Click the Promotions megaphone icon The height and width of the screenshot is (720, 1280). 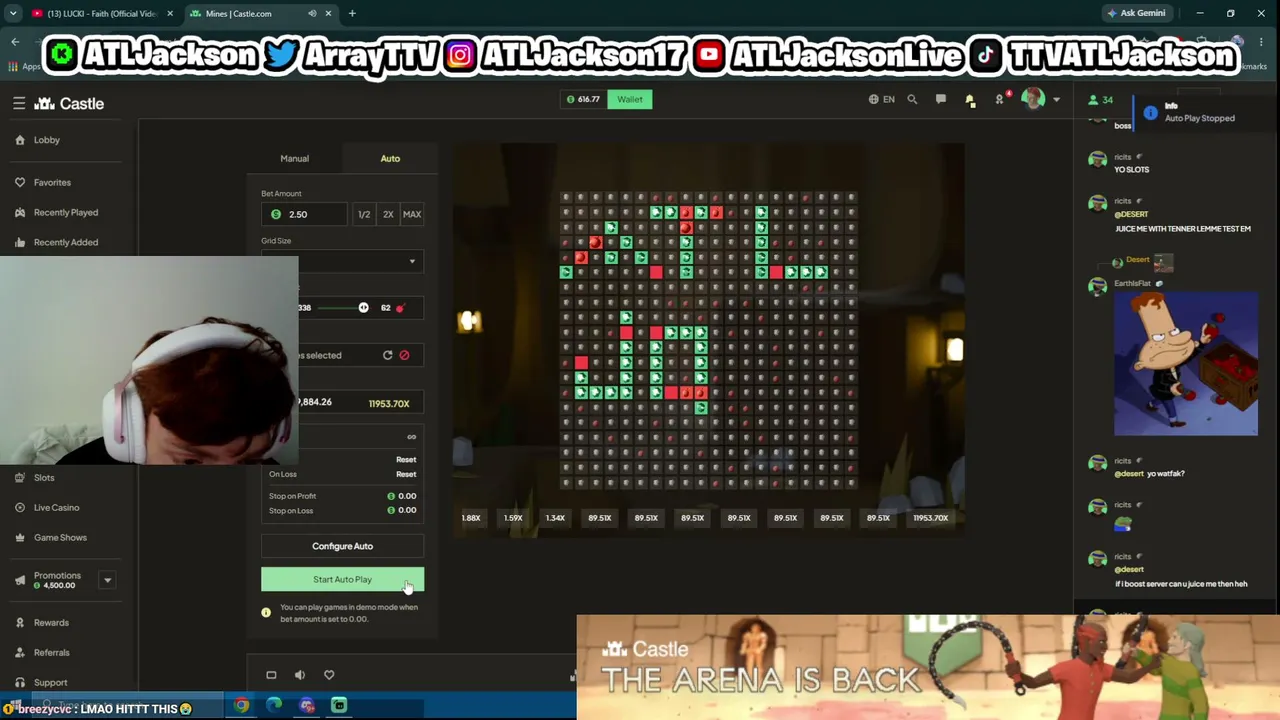coord(20,580)
